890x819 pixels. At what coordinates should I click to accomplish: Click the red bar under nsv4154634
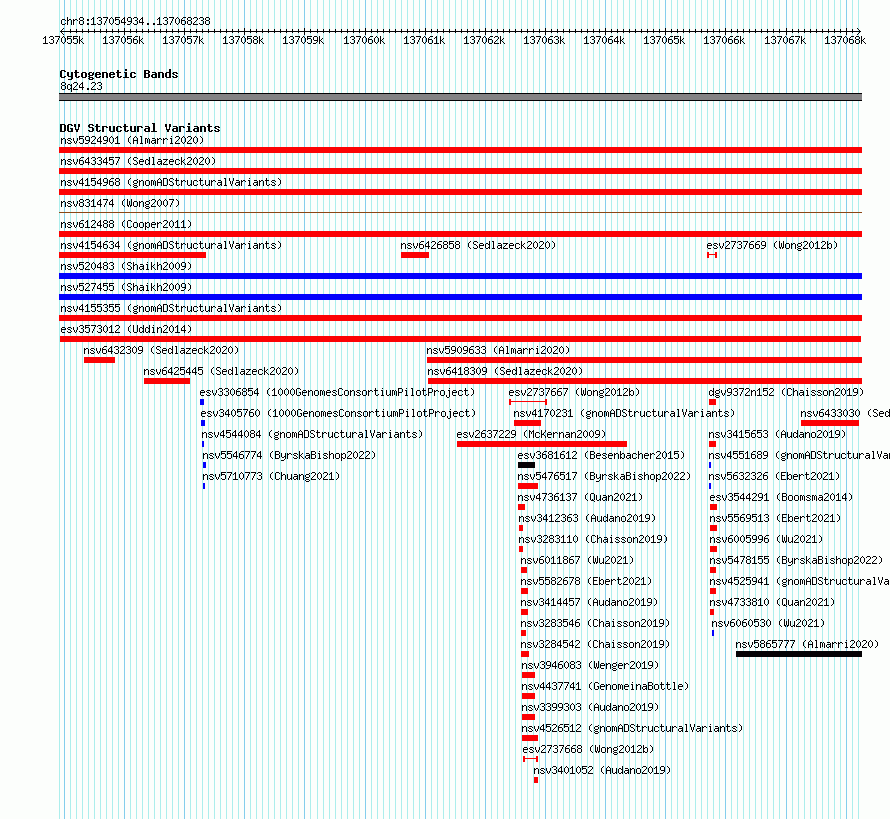[x=132, y=255]
